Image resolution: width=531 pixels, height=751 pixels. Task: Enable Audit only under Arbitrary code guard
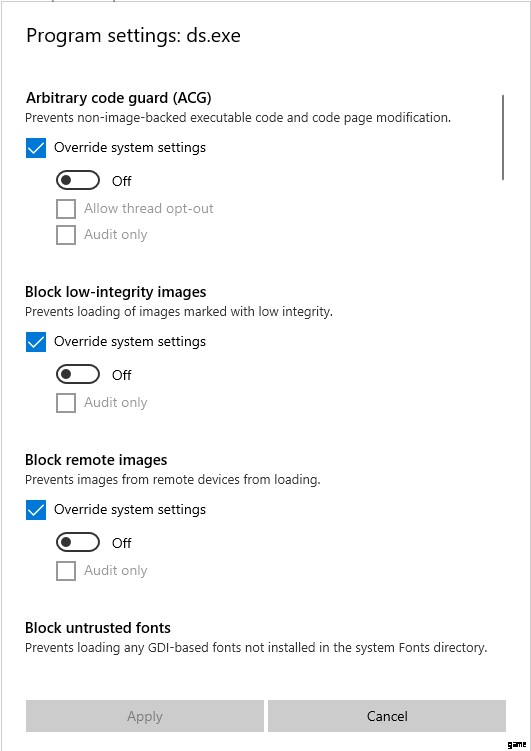[x=66, y=235]
